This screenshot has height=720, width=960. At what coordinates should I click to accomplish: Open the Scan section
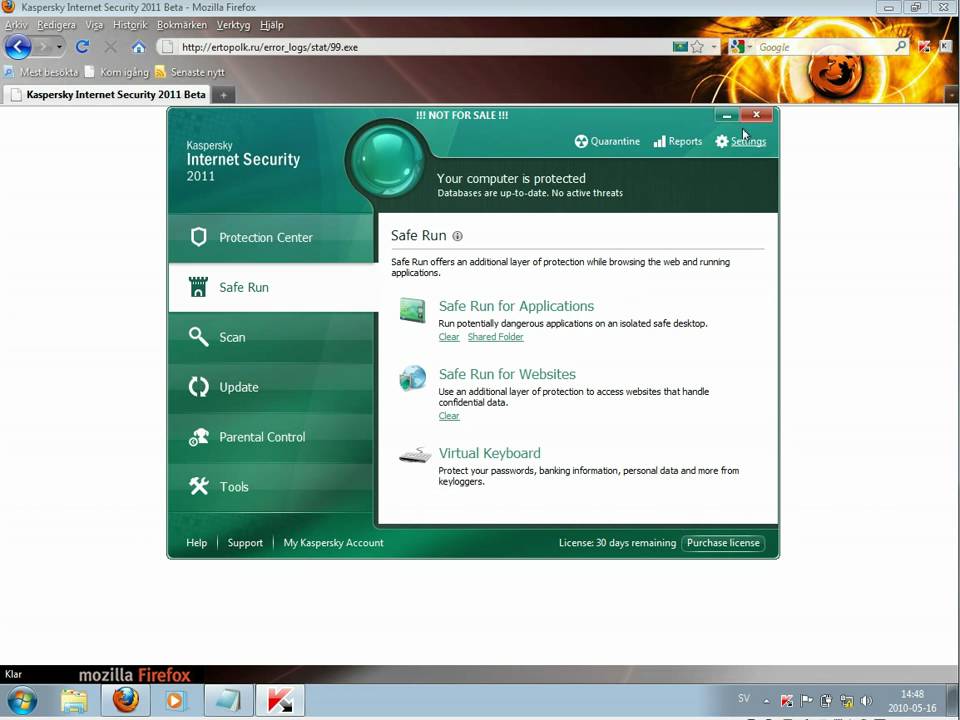pyautogui.click(x=271, y=337)
